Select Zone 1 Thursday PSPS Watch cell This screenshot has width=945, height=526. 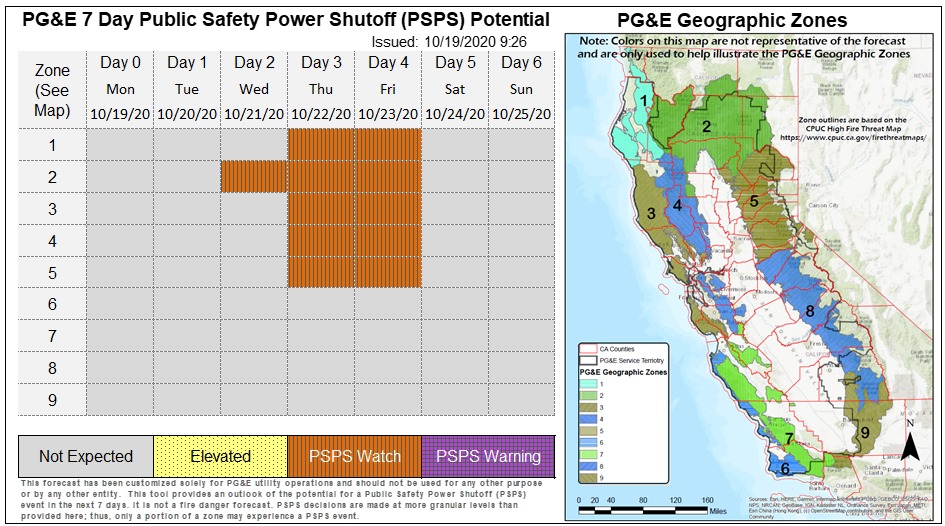[x=321, y=145]
